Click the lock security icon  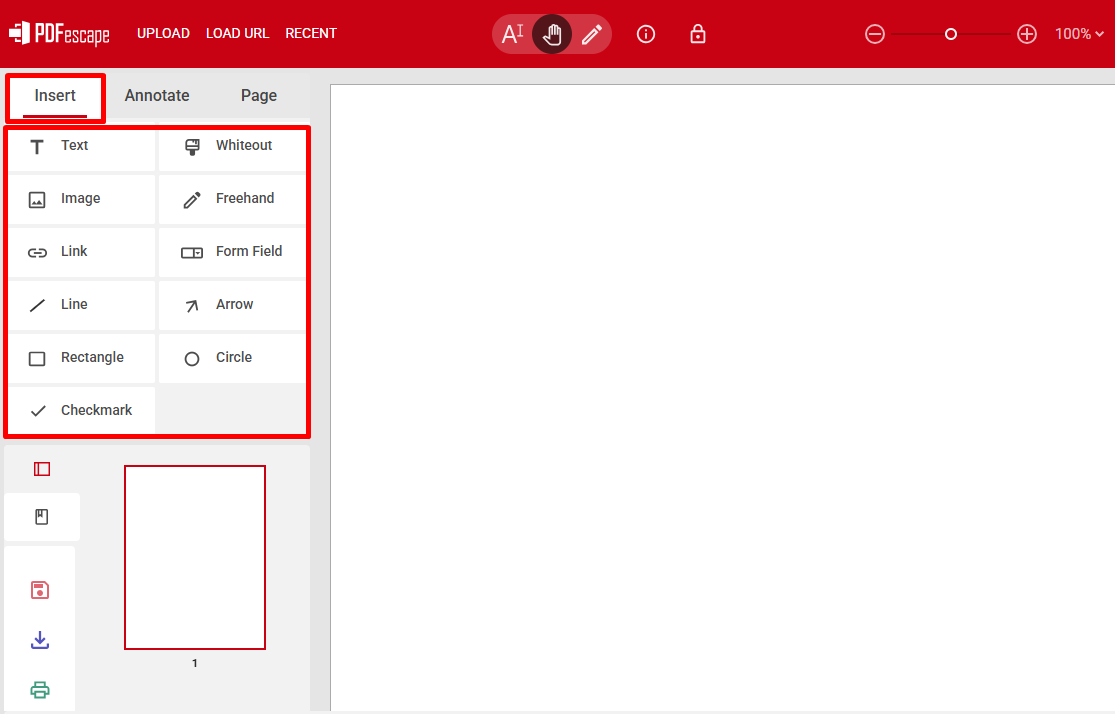[698, 35]
